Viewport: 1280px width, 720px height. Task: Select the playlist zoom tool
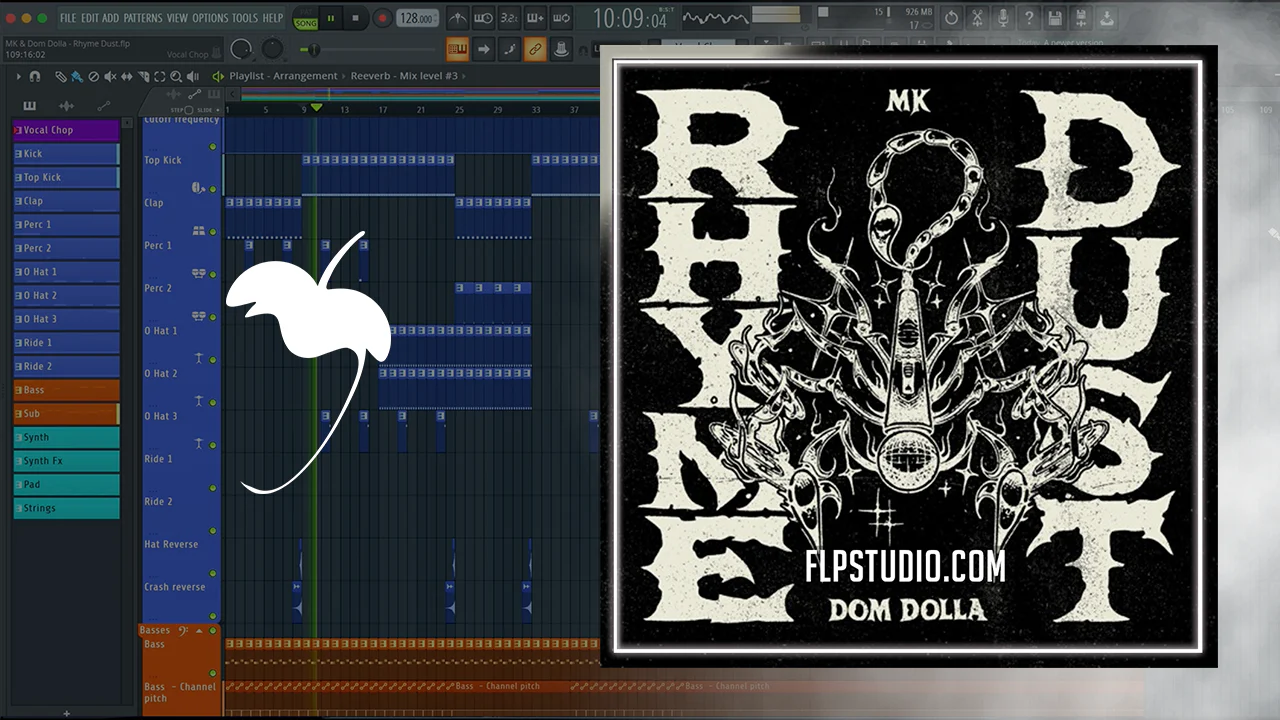click(x=176, y=76)
